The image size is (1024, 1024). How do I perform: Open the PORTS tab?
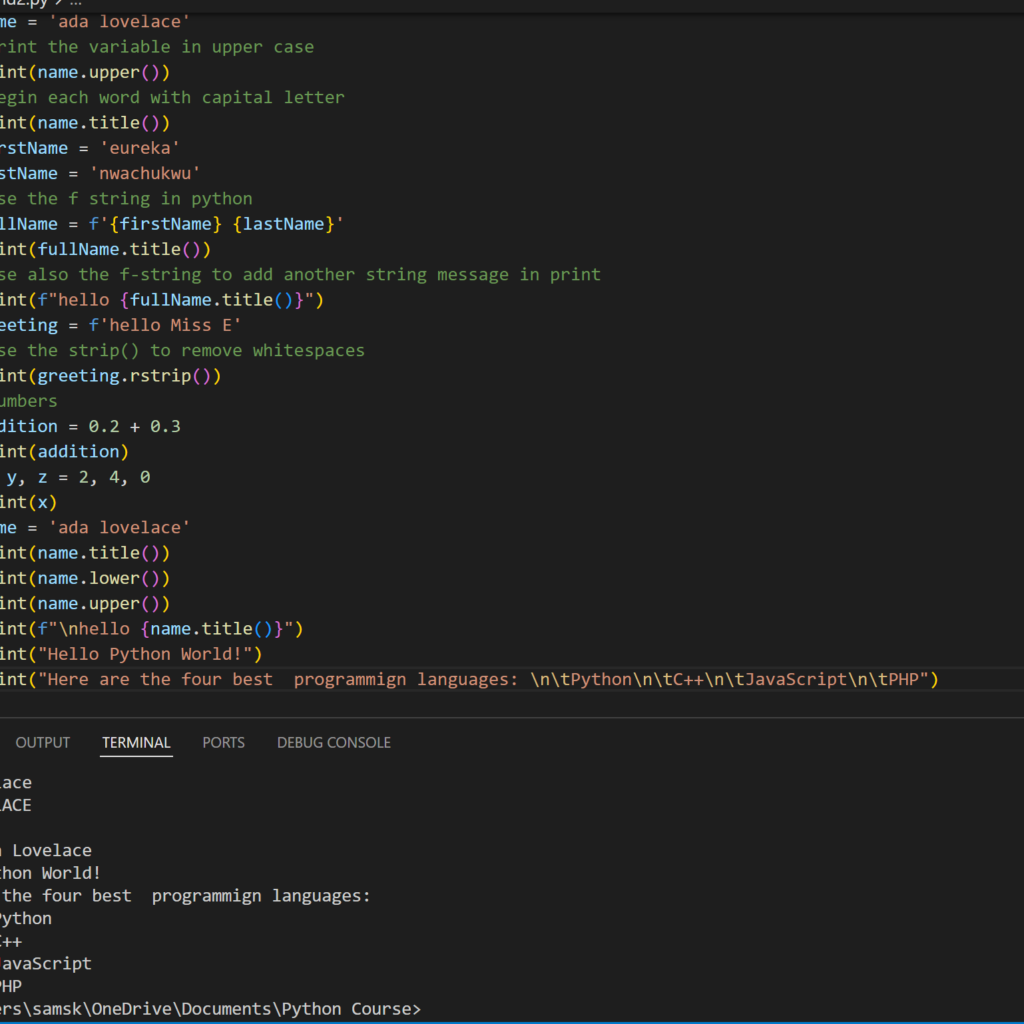(x=223, y=742)
